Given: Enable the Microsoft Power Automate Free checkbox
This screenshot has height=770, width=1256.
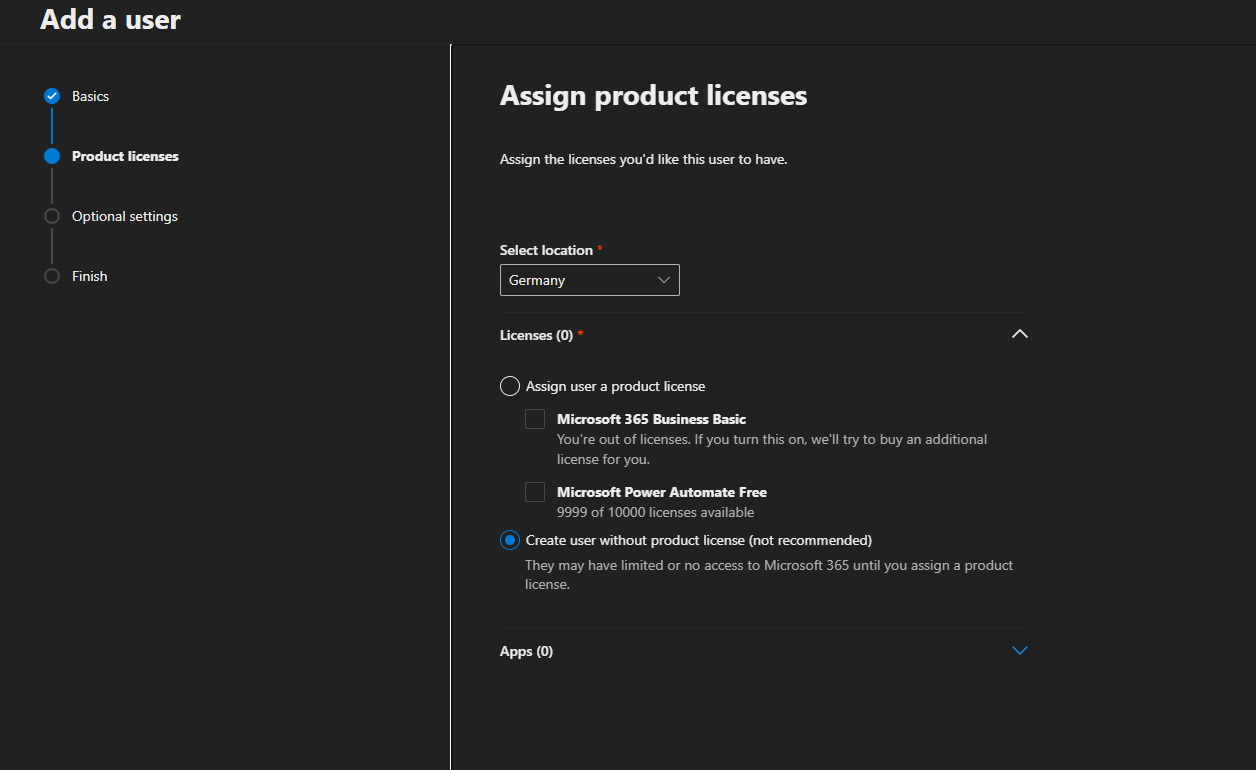Looking at the screenshot, I should [535, 492].
